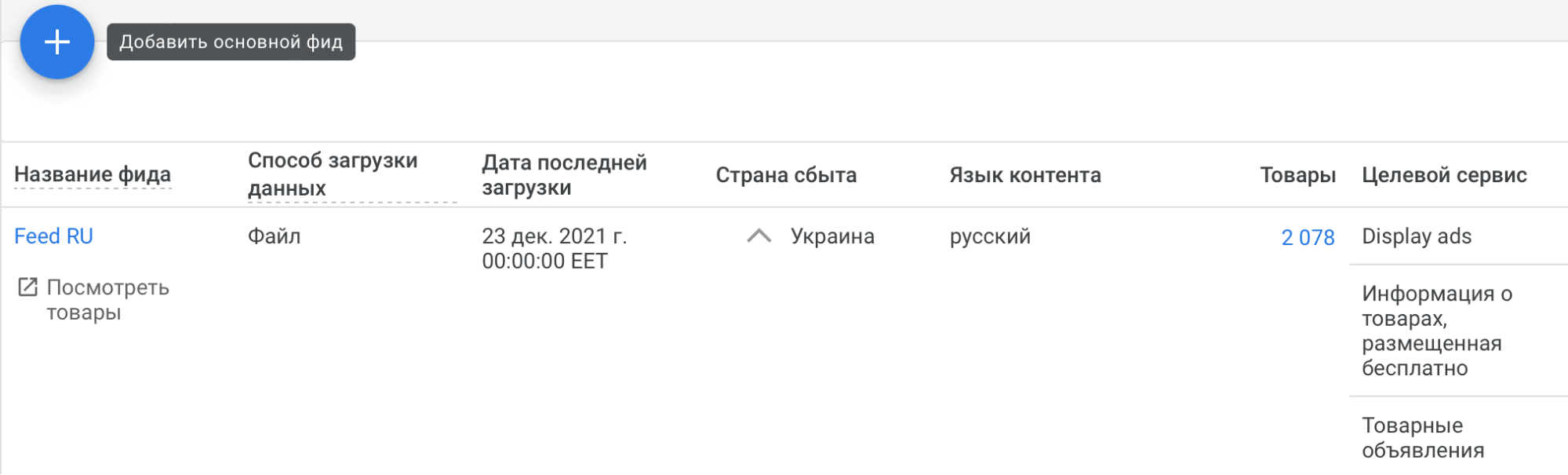Select the Display ads destination entry
The height and width of the screenshot is (475, 1568).
pyautogui.click(x=1416, y=236)
